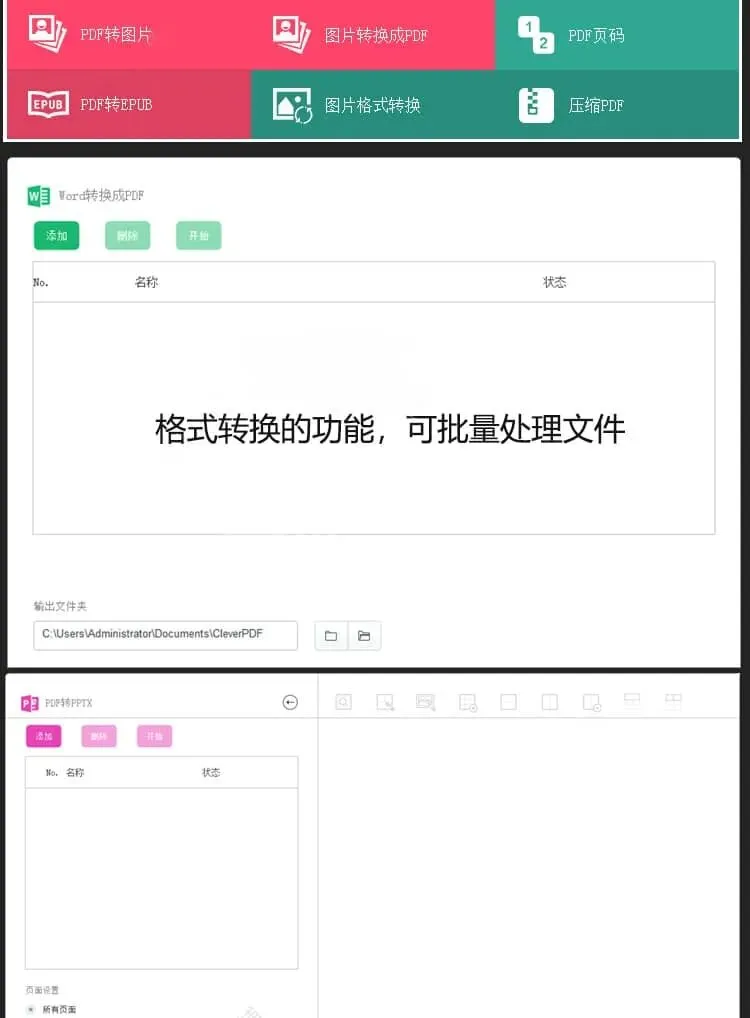The image size is (750, 1018).
Task: Open the 图片转换成PDF tile
Action: coord(373,34)
